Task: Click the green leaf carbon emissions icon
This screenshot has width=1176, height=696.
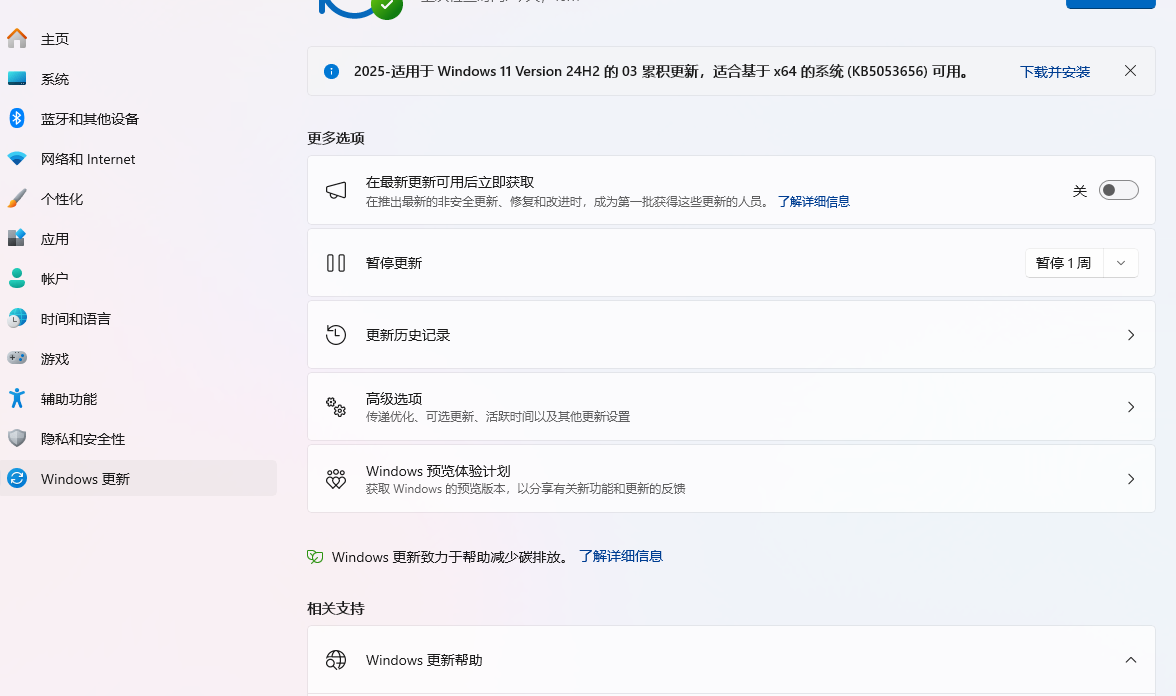Action: [315, 556]
